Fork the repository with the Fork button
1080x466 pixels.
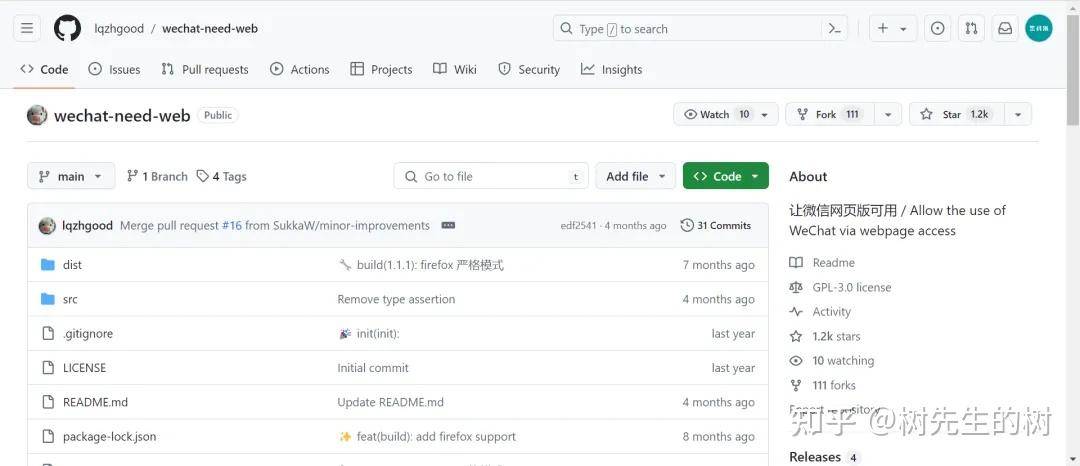[830, 114]
